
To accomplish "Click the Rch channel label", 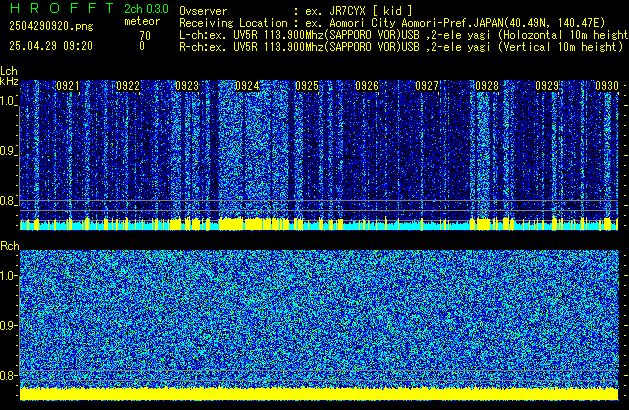I will 10,246.
